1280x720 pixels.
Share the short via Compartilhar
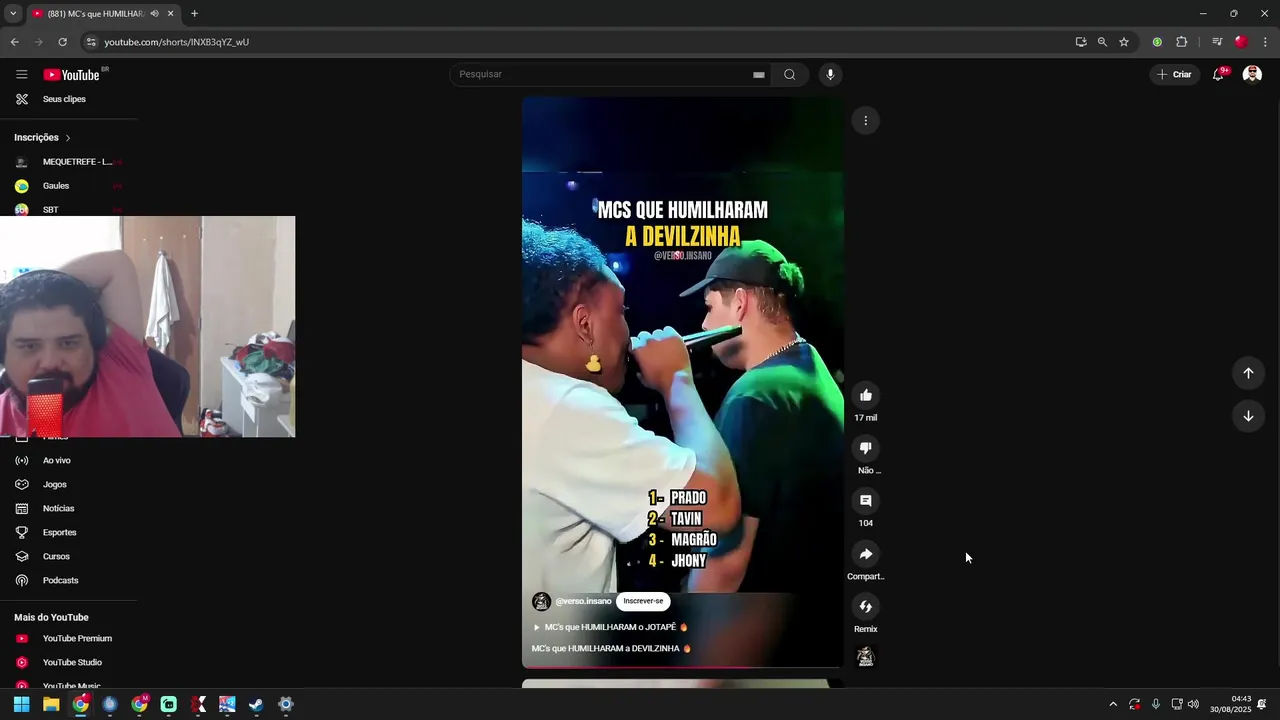point(866,554)
